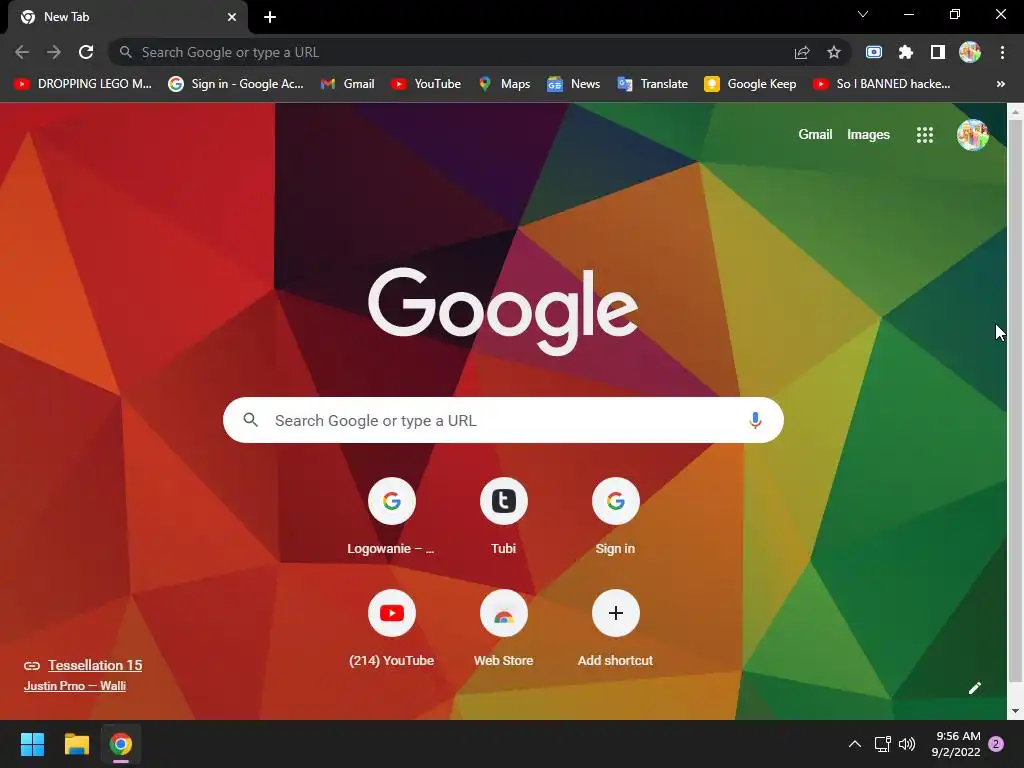Open the Translate bookmark
Image resolution: width=1024 pixels, height=768 pixels.
652,84
